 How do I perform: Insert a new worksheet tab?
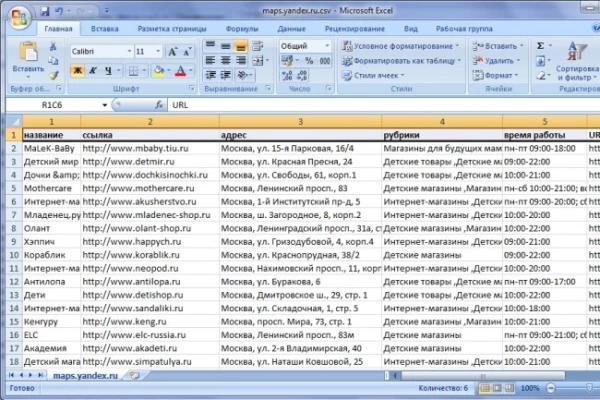[x=134, y=376]
